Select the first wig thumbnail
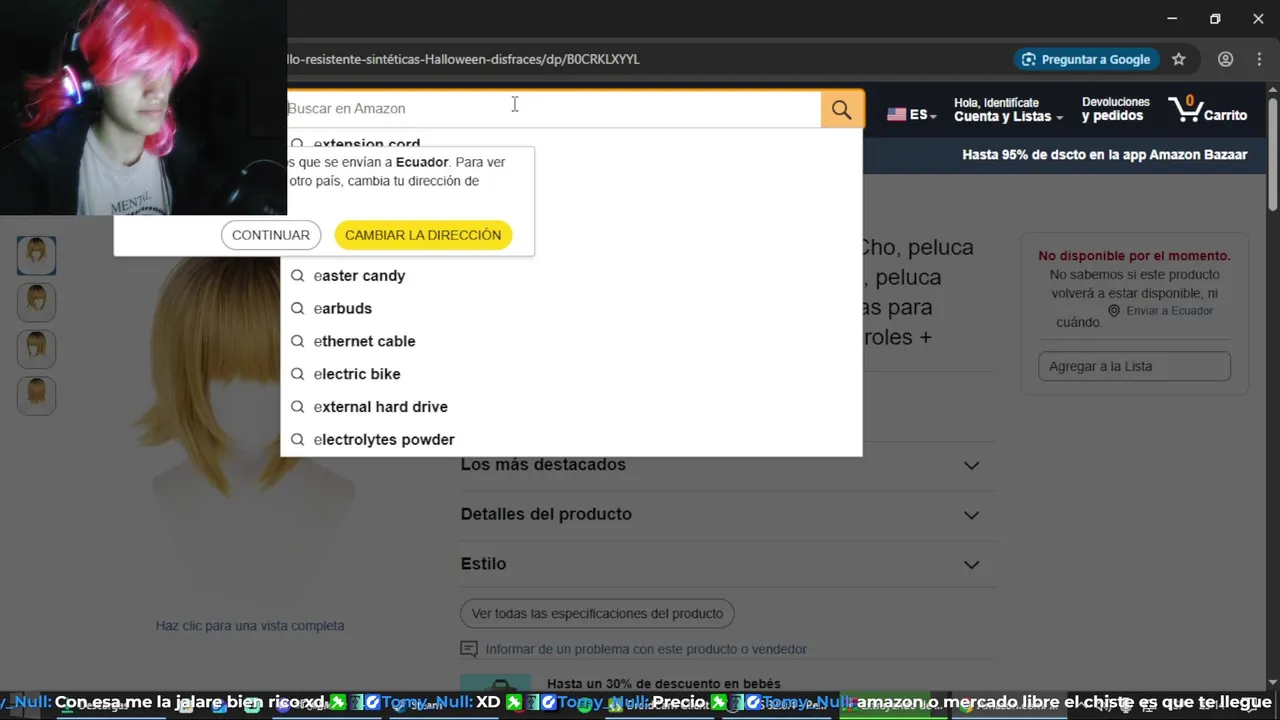Screen dimensions: 1280x720 coord(36,256)
